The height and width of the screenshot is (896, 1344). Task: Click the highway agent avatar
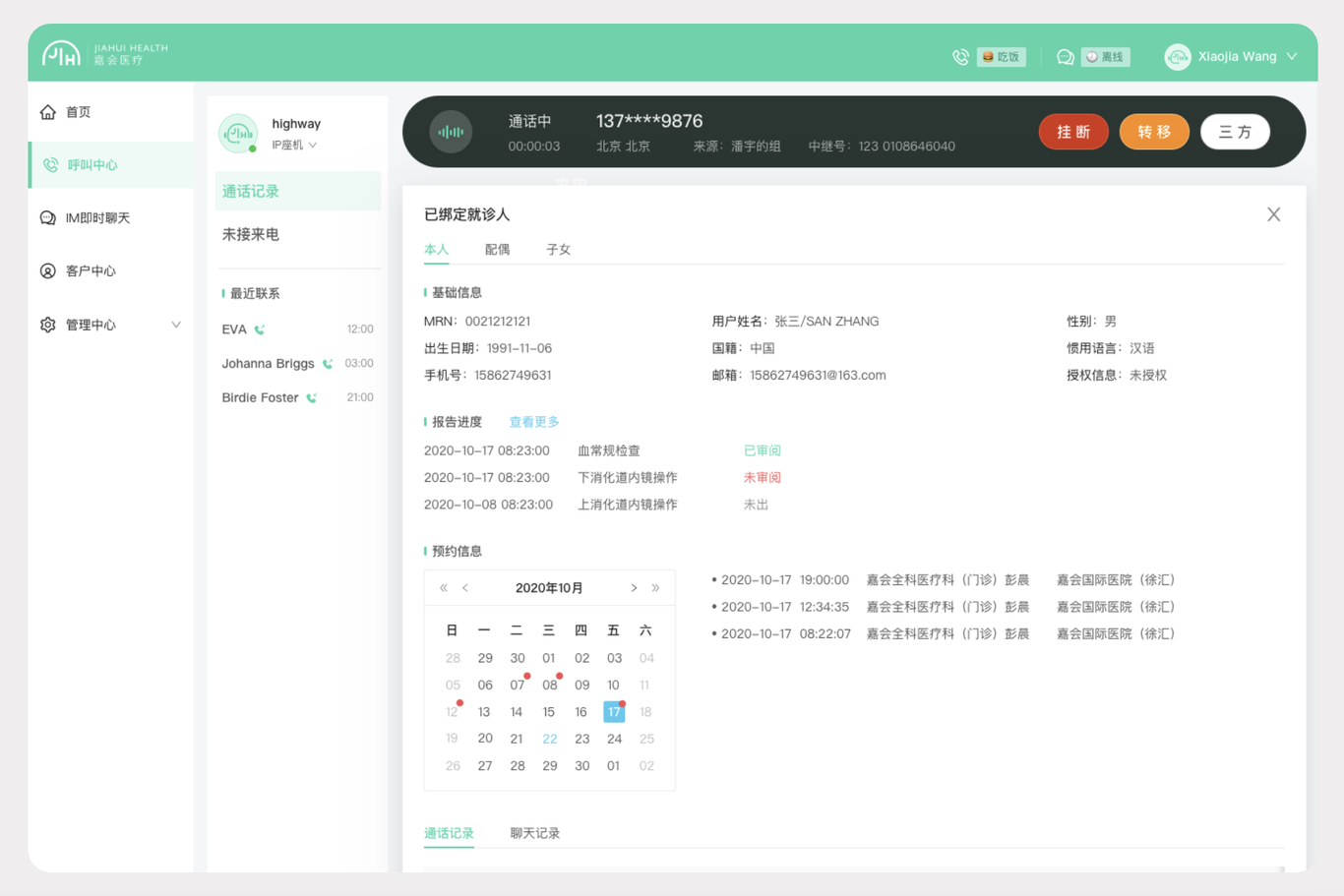[x=238, y=134]
